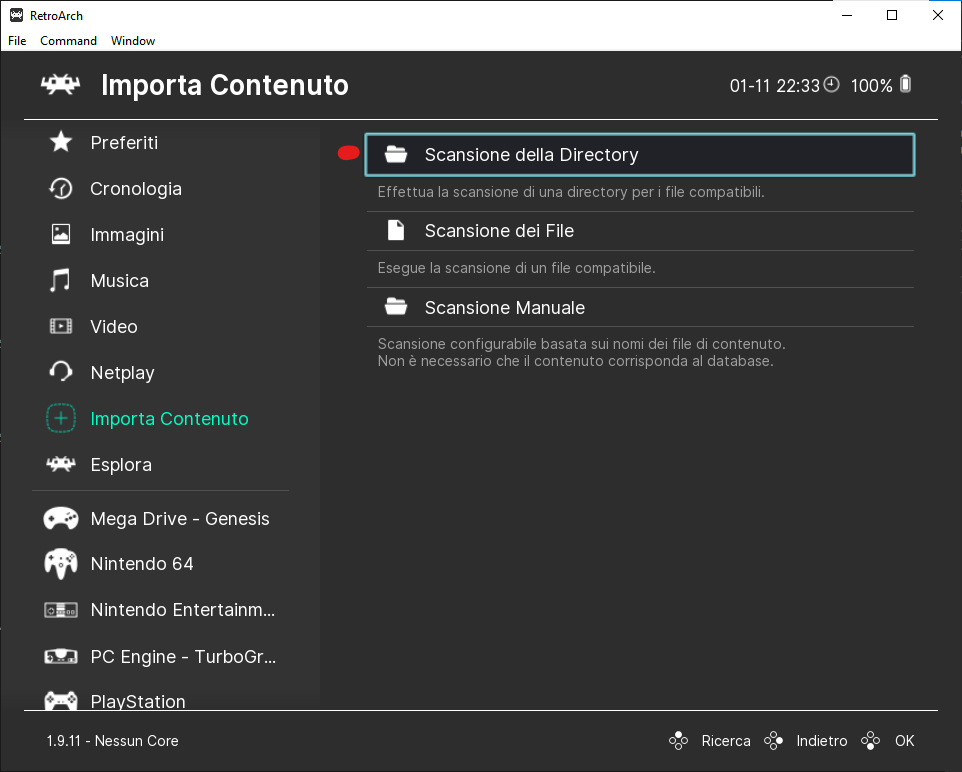Click the gamepad icon beside OK

[871, 741]
